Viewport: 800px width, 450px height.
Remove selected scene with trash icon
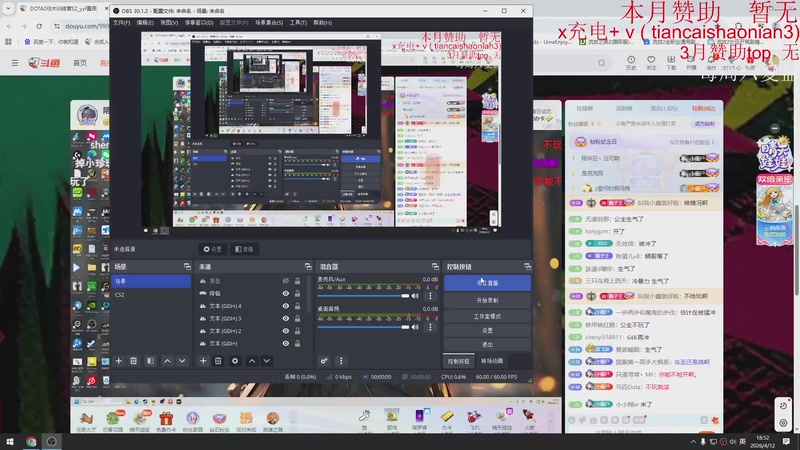point(133,361)
